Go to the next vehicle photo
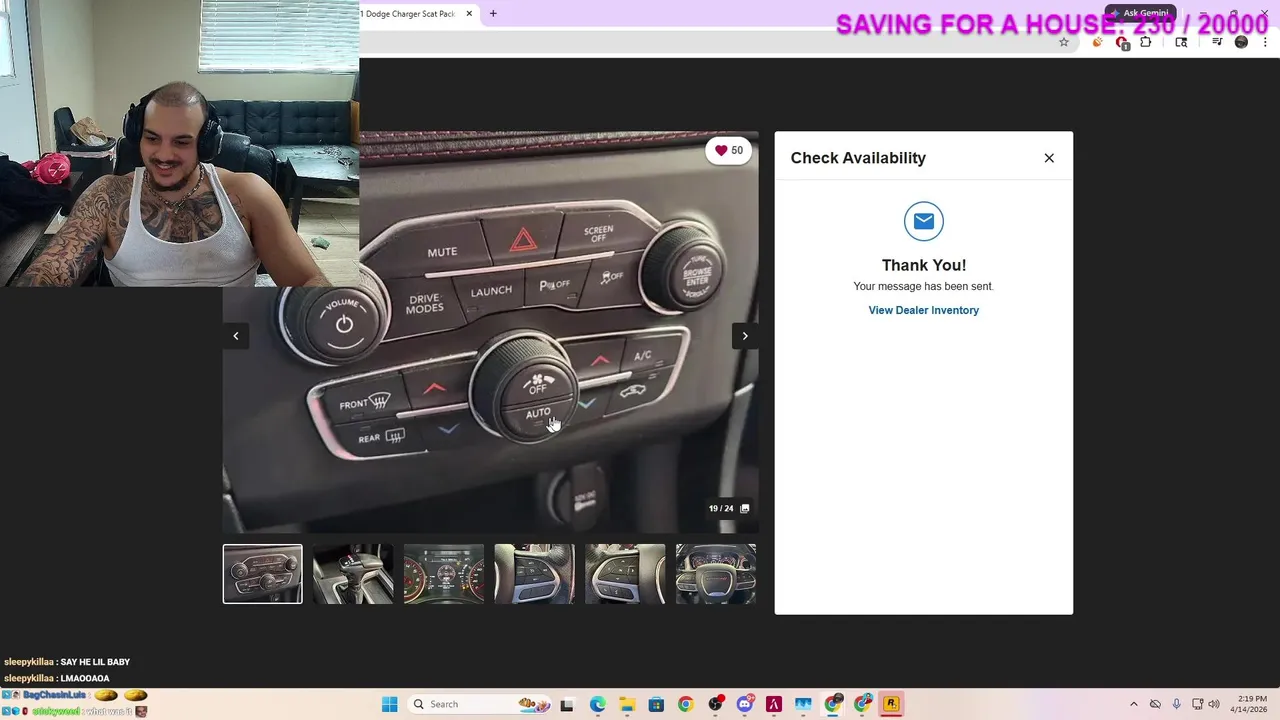 click(744, 336)
